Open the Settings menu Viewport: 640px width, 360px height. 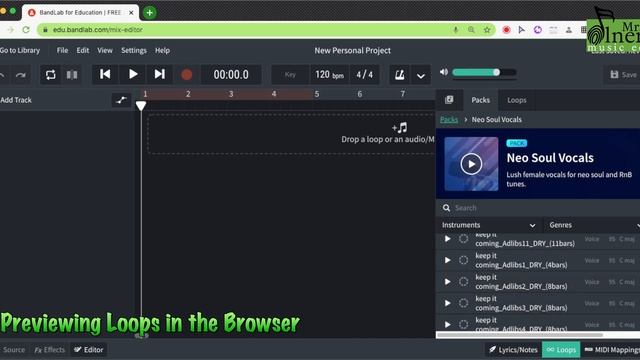134,50
